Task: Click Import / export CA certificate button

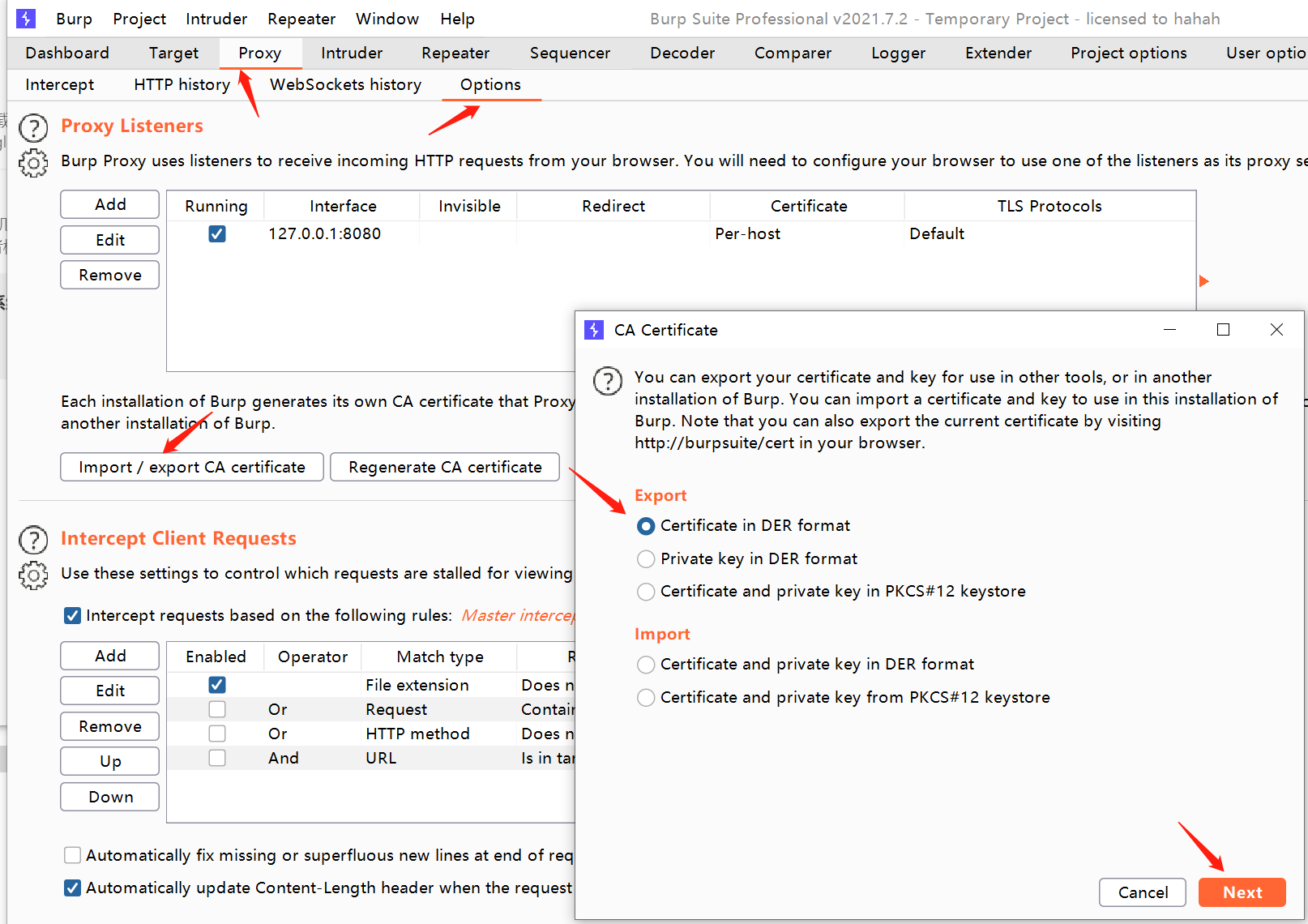Action: pyautogui.click(x=192, y=467)
